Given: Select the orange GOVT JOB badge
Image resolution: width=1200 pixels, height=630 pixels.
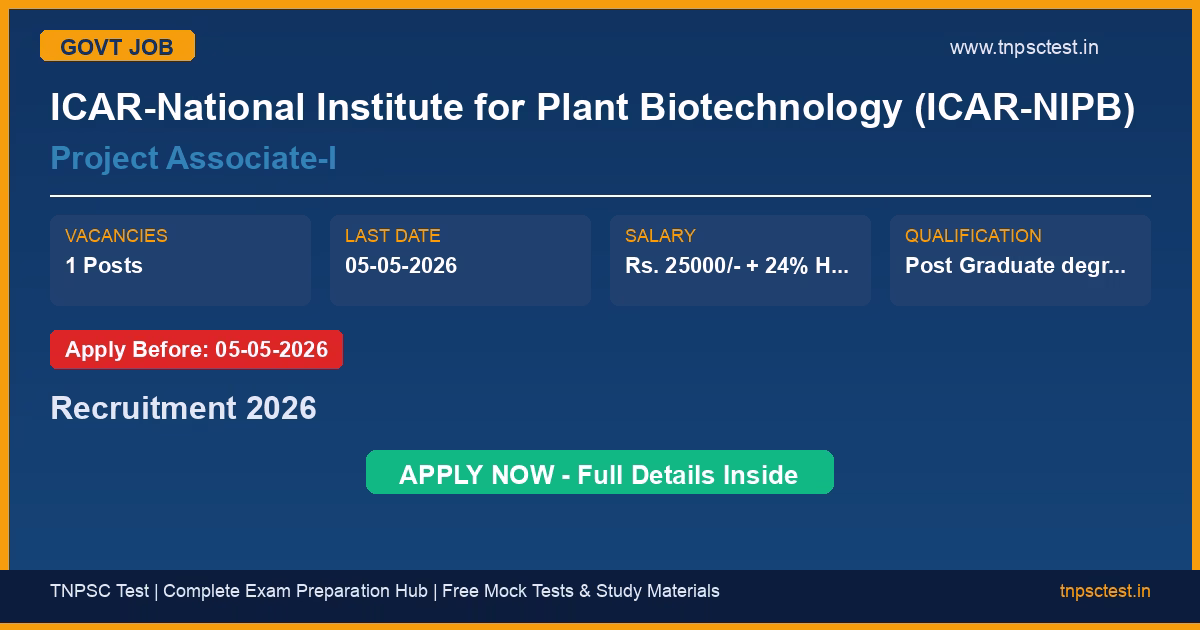Looking at the screenshot, I should (x=117, y=46).
